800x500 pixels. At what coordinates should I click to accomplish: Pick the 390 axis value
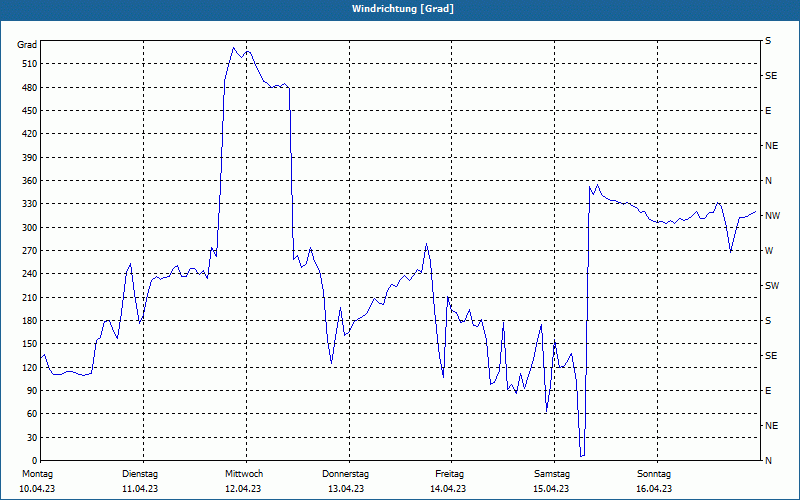[x=29, y=157]
